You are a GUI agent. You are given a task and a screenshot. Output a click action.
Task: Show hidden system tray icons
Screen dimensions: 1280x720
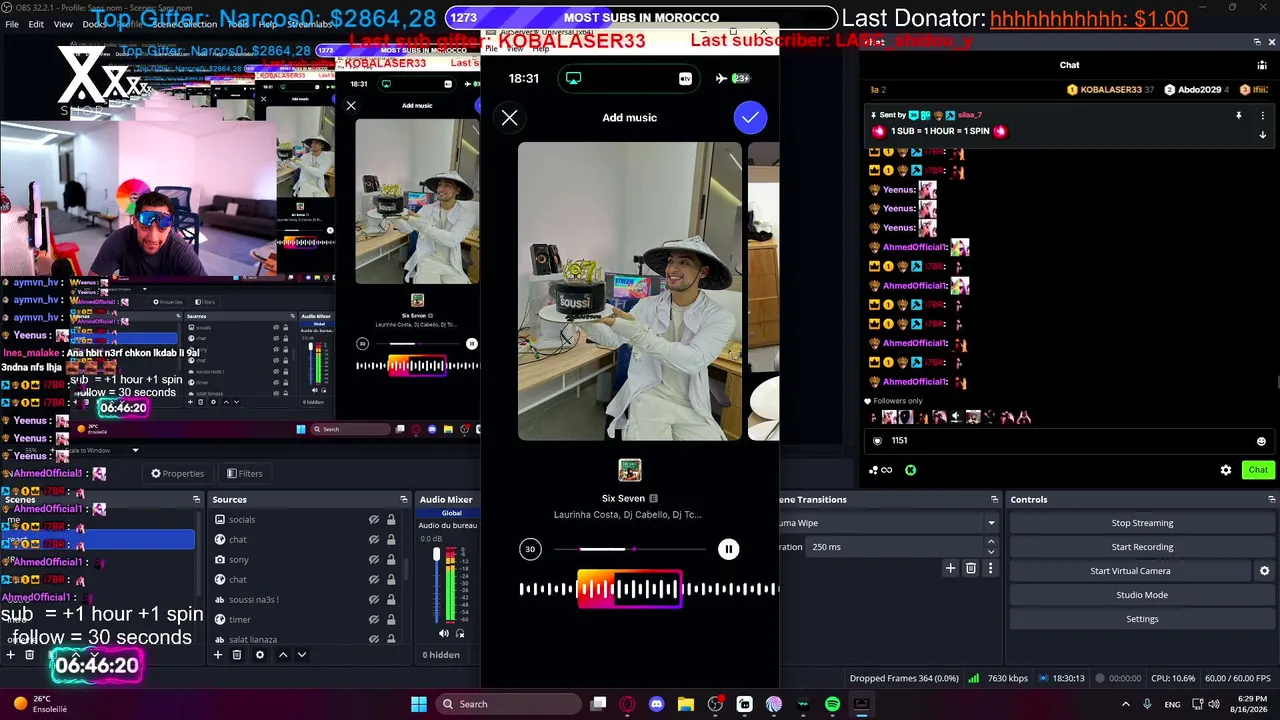1126,704
